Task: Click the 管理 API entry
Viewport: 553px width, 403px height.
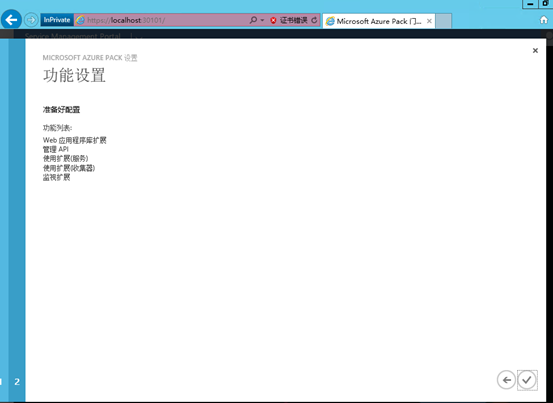Action: pyautogui.click(x=56, y=149)
